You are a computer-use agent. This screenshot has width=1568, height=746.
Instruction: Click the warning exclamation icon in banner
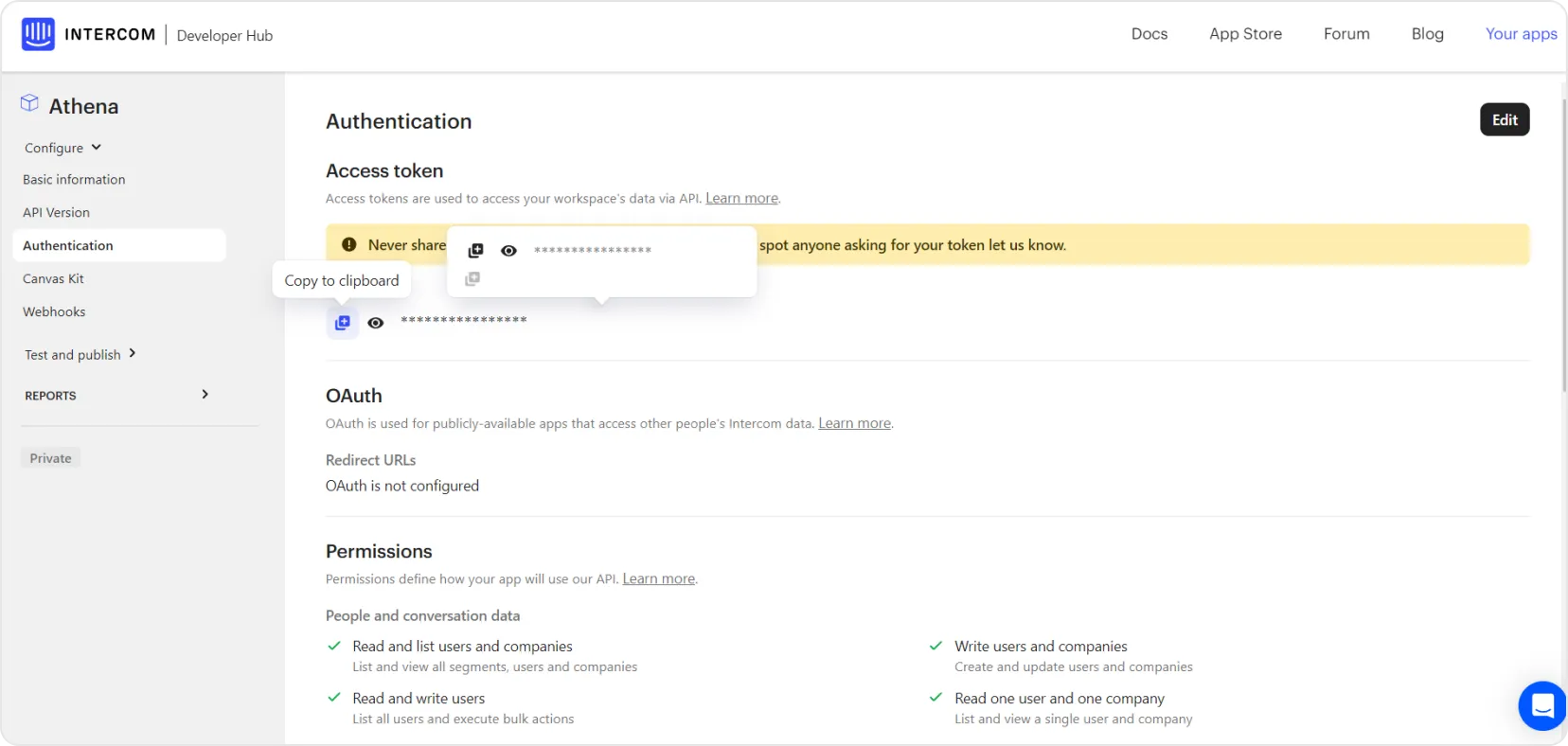pyautogui.click(x=349, y=245)
